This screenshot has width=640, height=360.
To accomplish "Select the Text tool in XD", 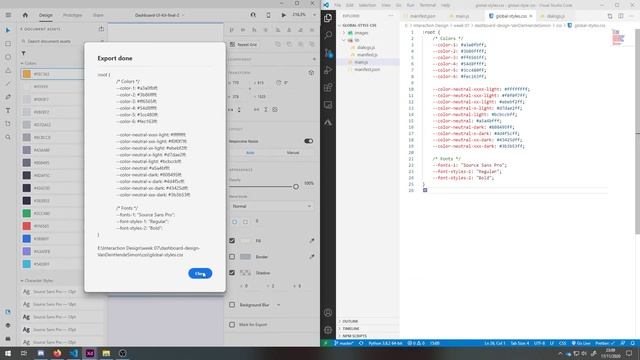I will click(x=8, y=111).
